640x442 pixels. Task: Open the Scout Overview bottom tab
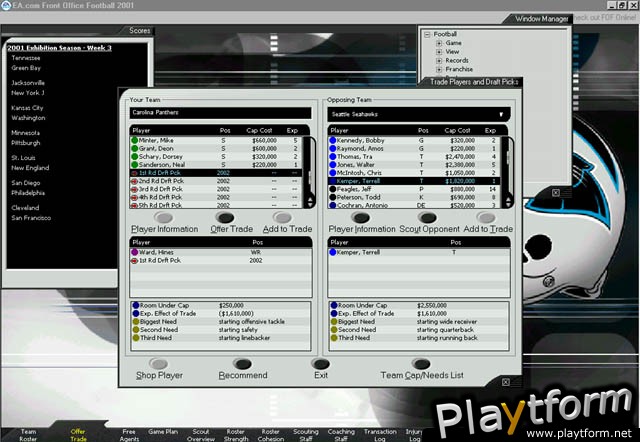coord(201,435)
